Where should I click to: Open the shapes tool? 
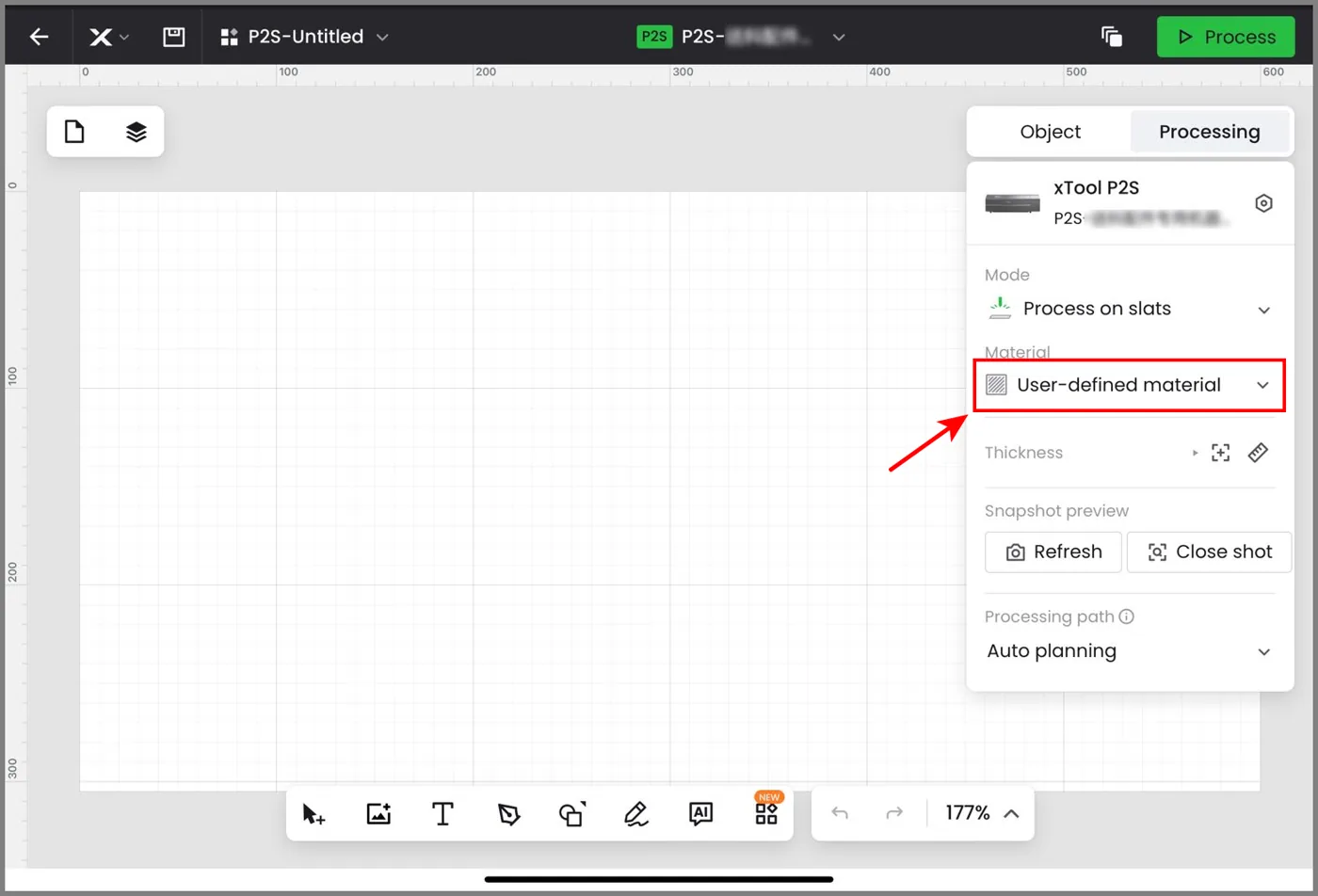click(x=572, y=814)
